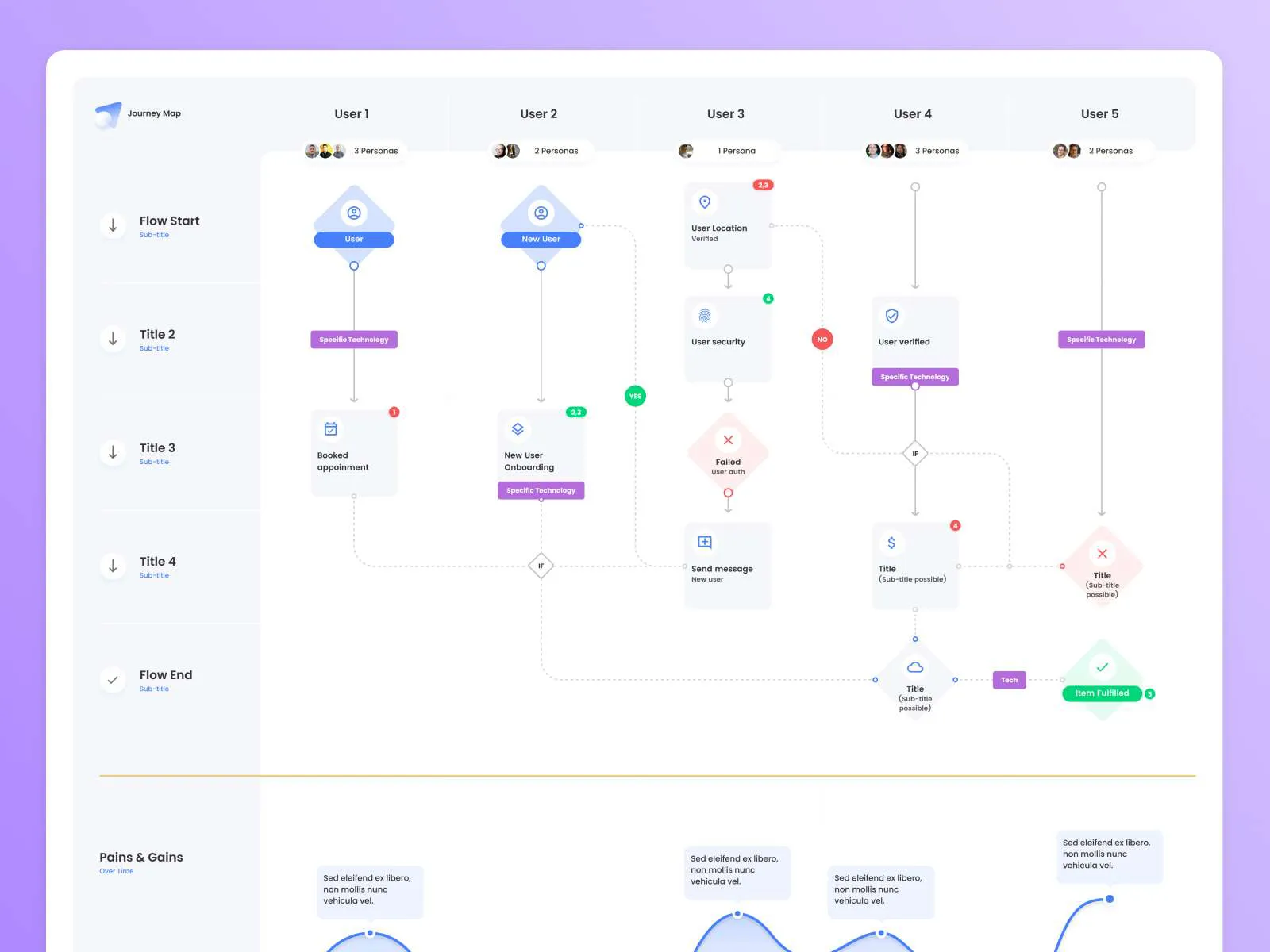Toggle the red NO decision badge
The width and height of the screenshot is (1270, 952).
tap(822, 340)
